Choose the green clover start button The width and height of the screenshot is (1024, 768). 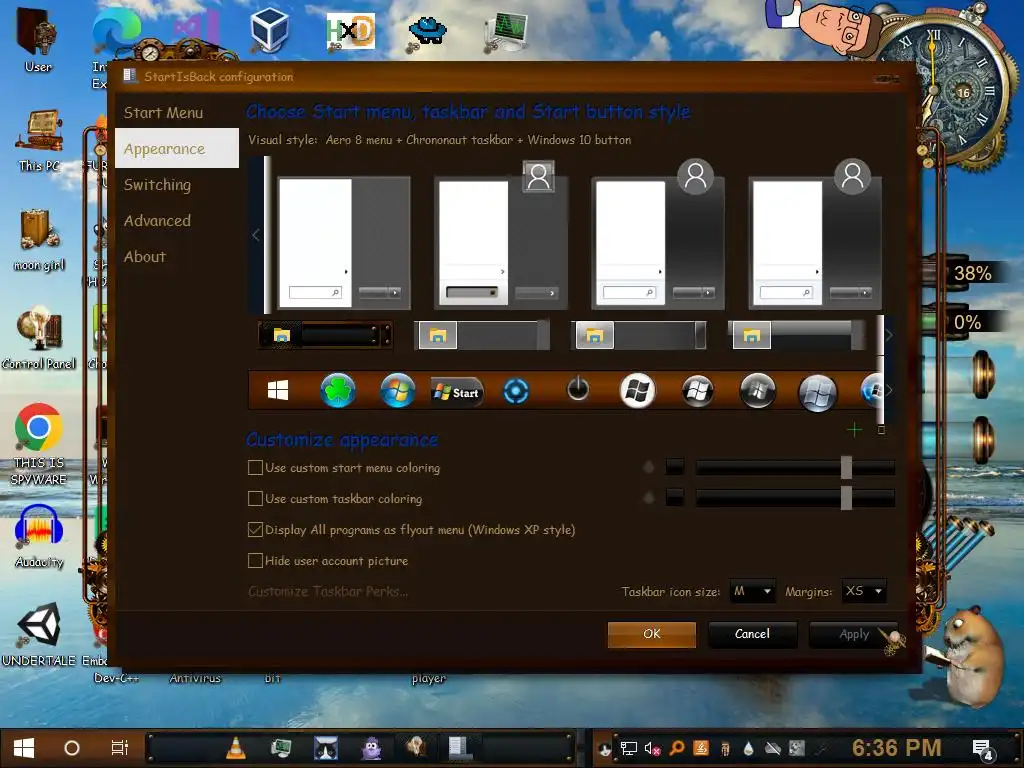338,391
